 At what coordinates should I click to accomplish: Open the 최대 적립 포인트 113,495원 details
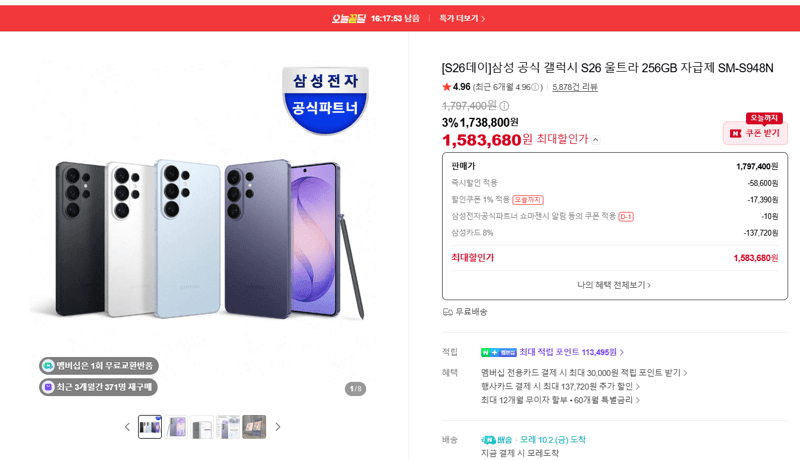point(571,352)
